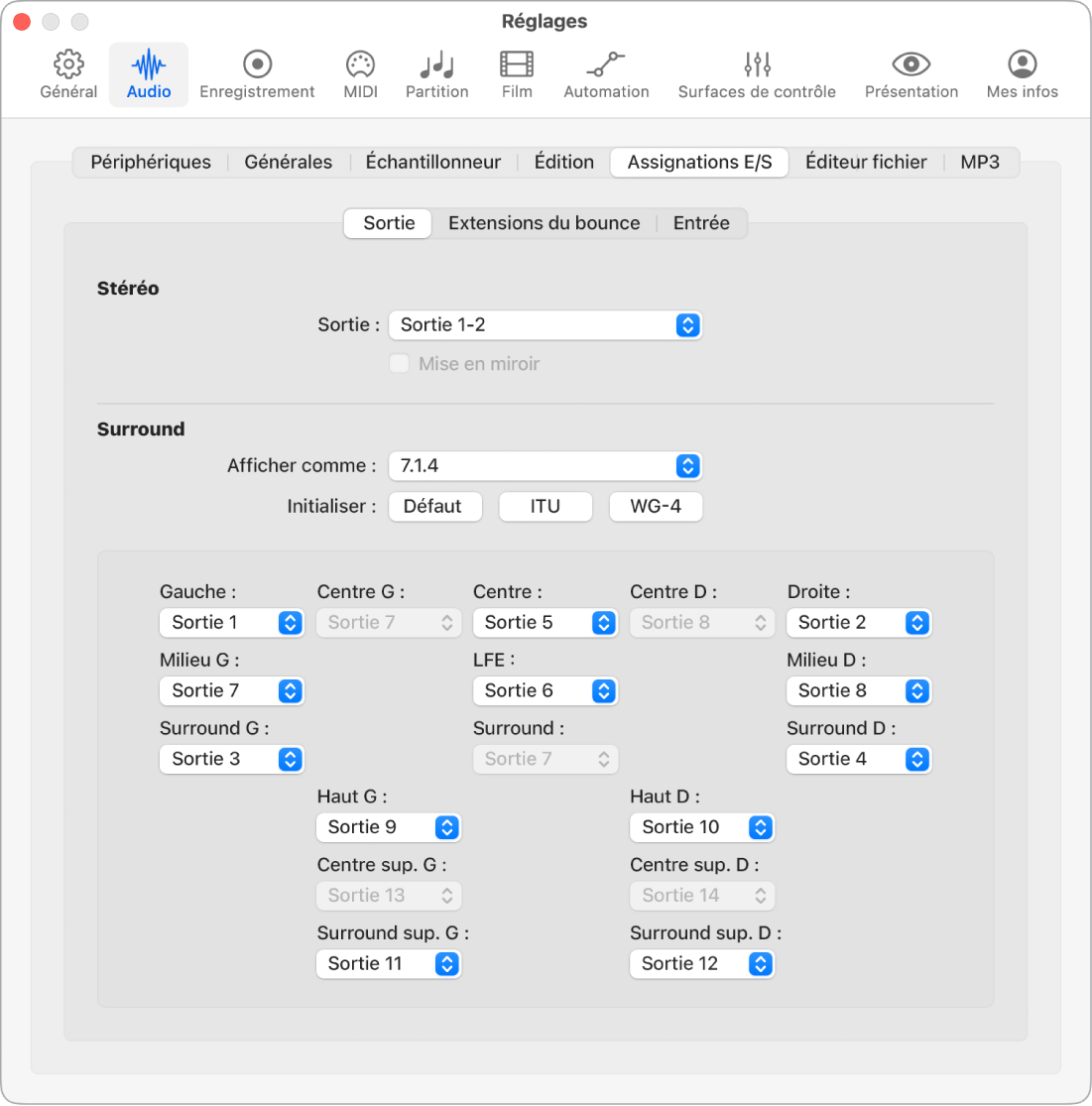Open Mes infos settings

[x=1021, y=73]
